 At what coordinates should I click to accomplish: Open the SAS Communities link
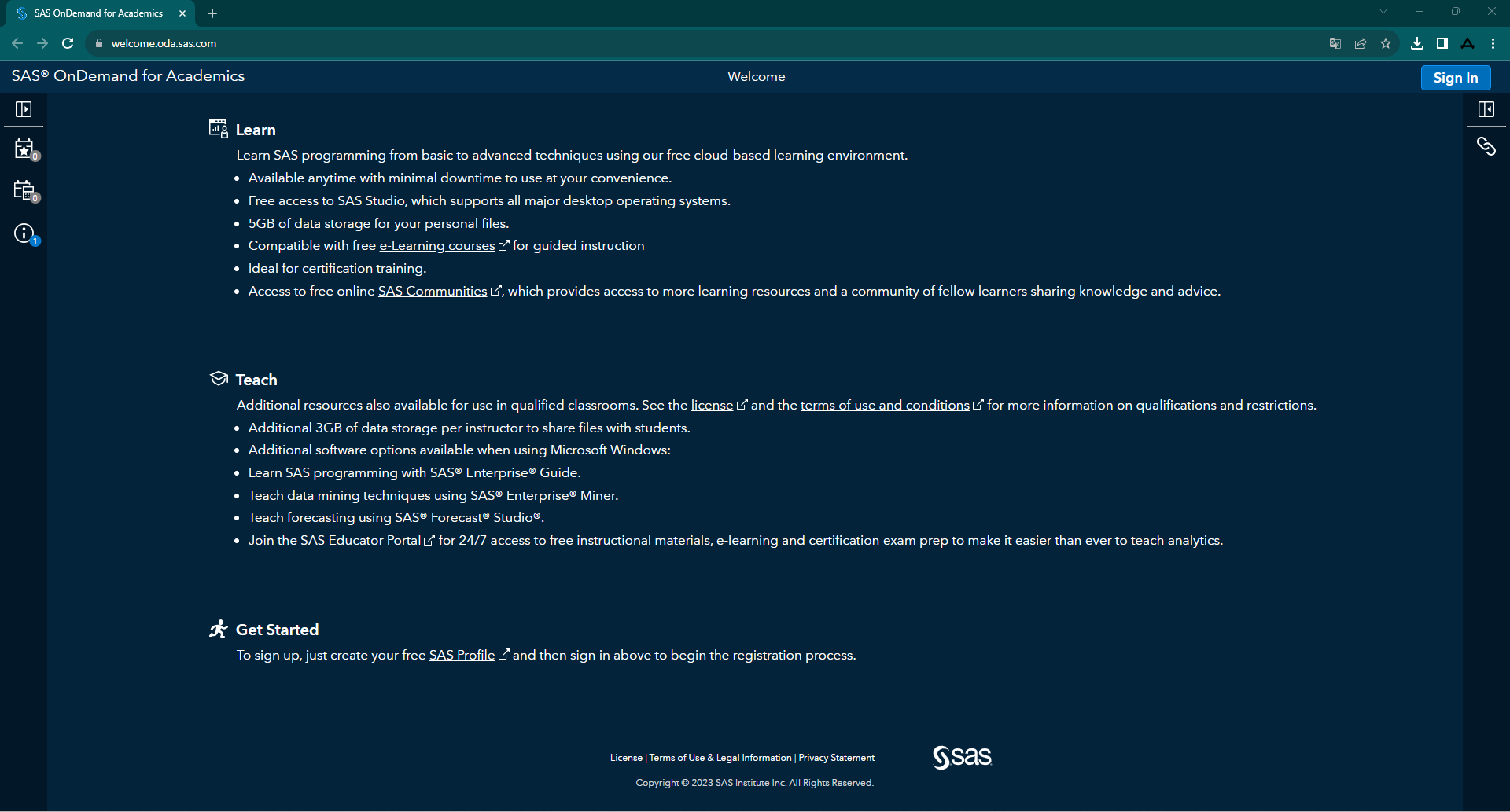tap(433, 291)
